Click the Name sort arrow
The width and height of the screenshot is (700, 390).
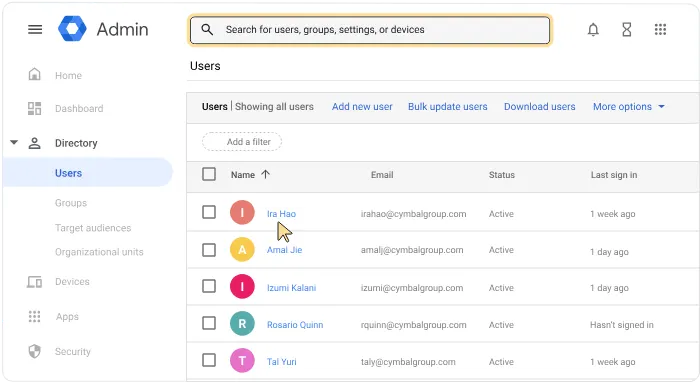tap(266, 174)
